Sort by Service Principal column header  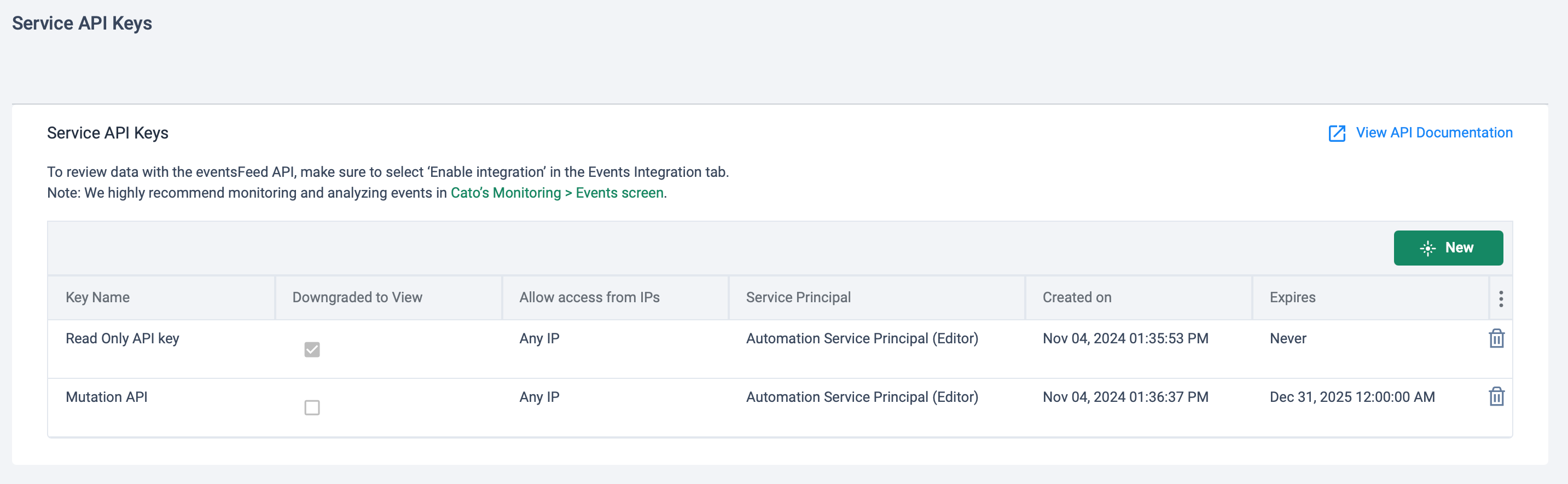(x=798, y=298)
